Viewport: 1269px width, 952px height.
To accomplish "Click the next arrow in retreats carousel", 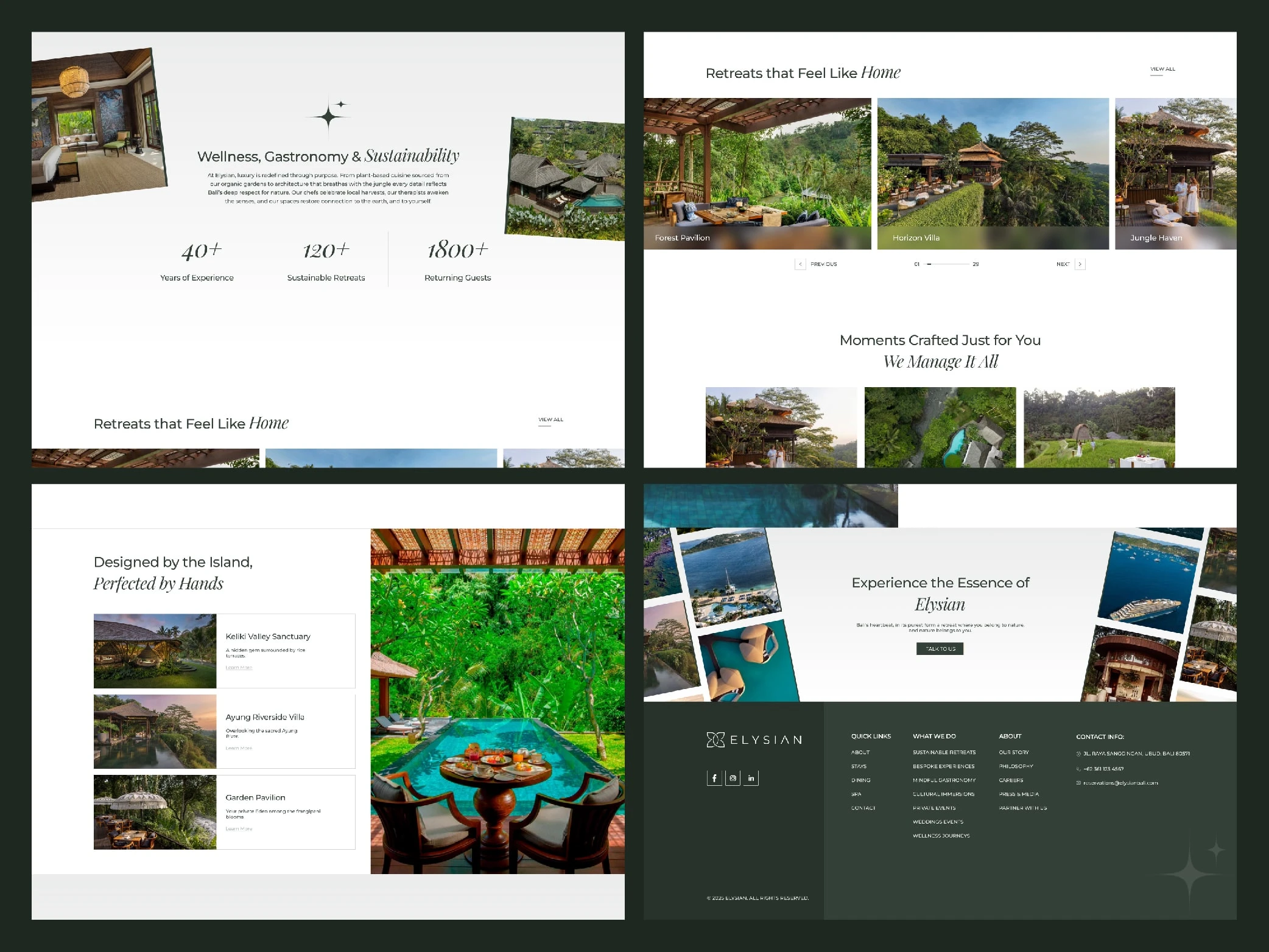I will pos(1080,264).
